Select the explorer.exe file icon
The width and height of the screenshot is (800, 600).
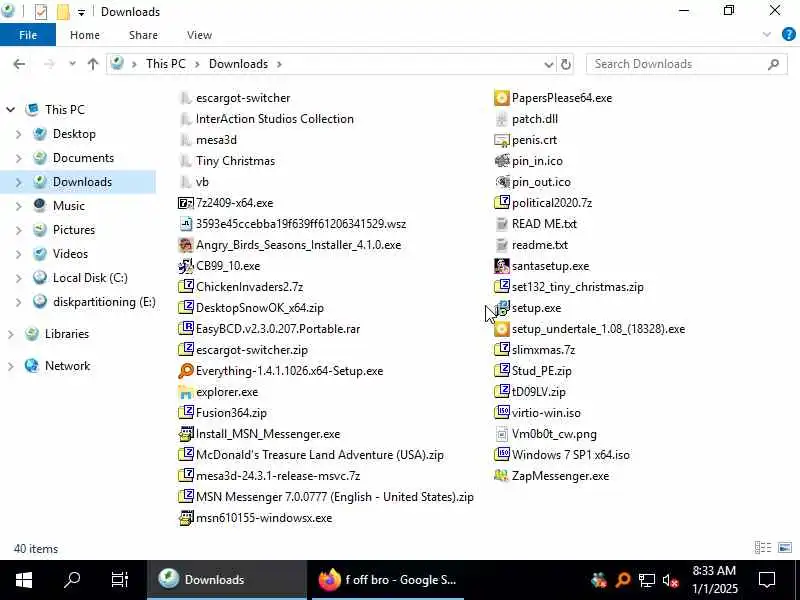[186, 392]
